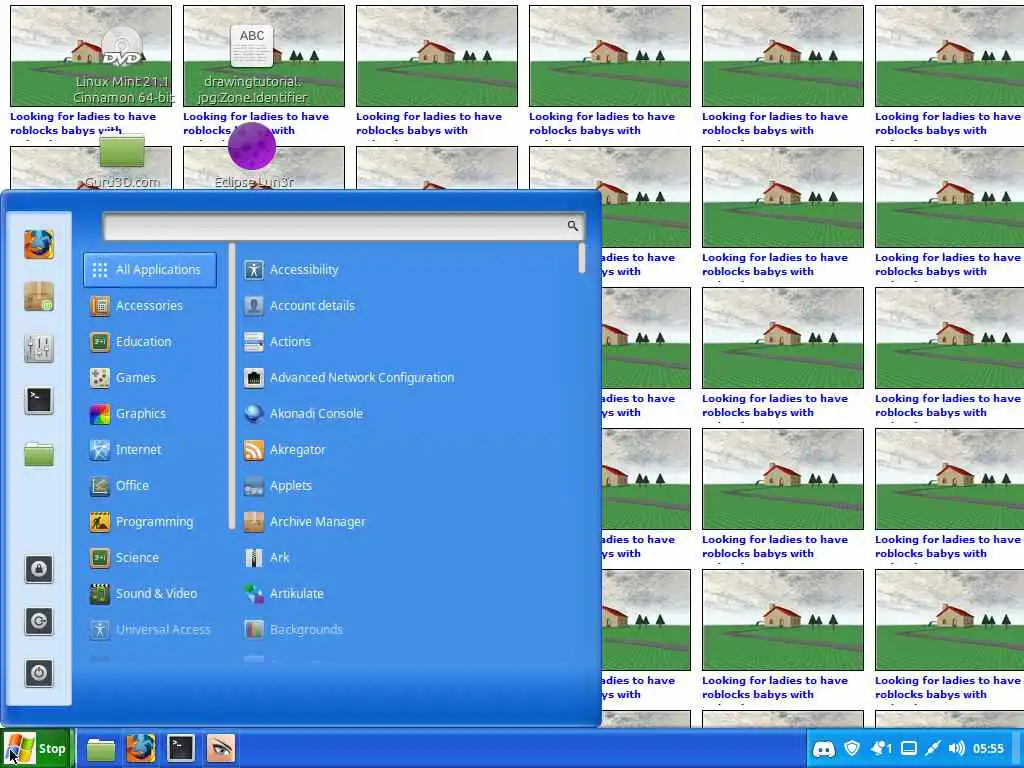Open Discord tray icon

(824, 749)
